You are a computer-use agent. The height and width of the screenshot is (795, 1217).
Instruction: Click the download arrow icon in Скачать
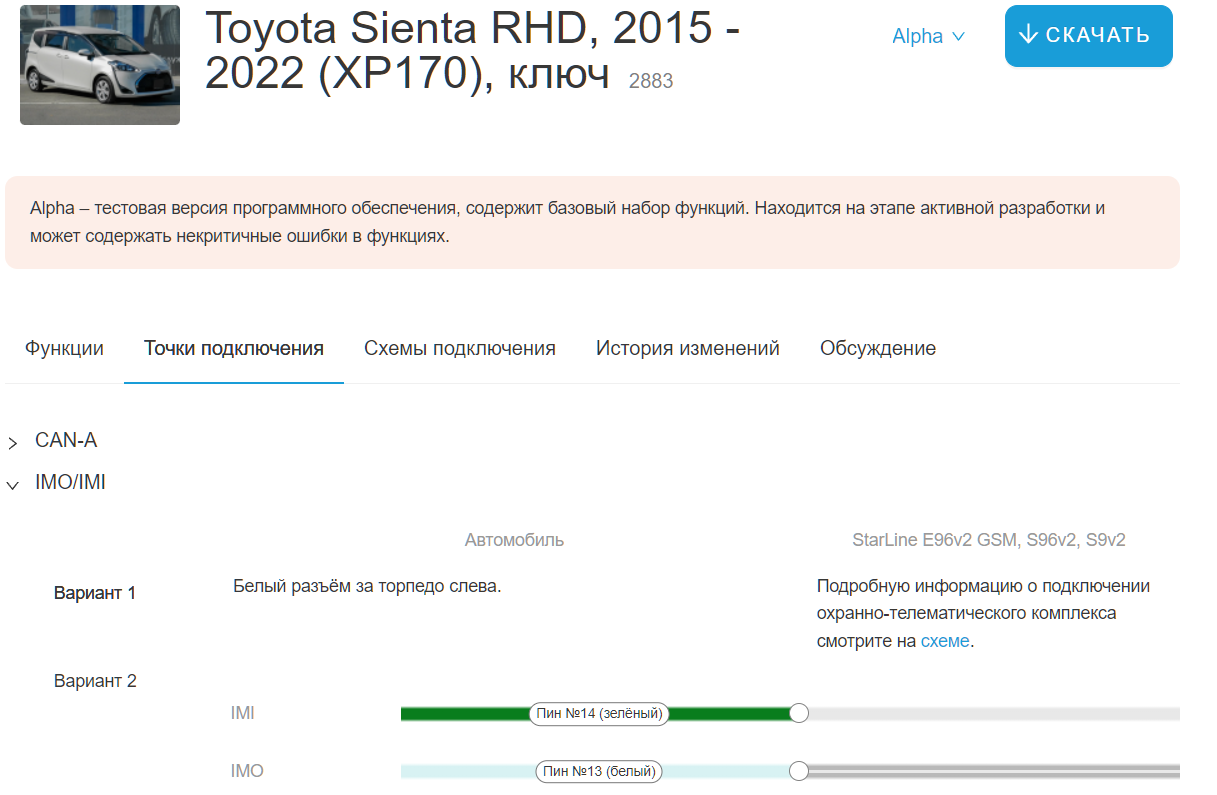pos(1028,35)
